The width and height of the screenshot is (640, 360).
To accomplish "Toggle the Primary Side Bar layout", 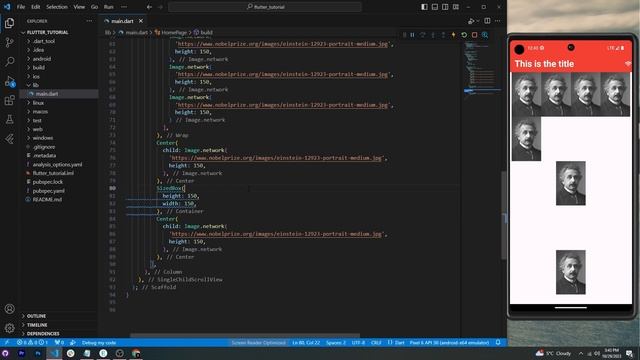I will click(x=424, y=7).
